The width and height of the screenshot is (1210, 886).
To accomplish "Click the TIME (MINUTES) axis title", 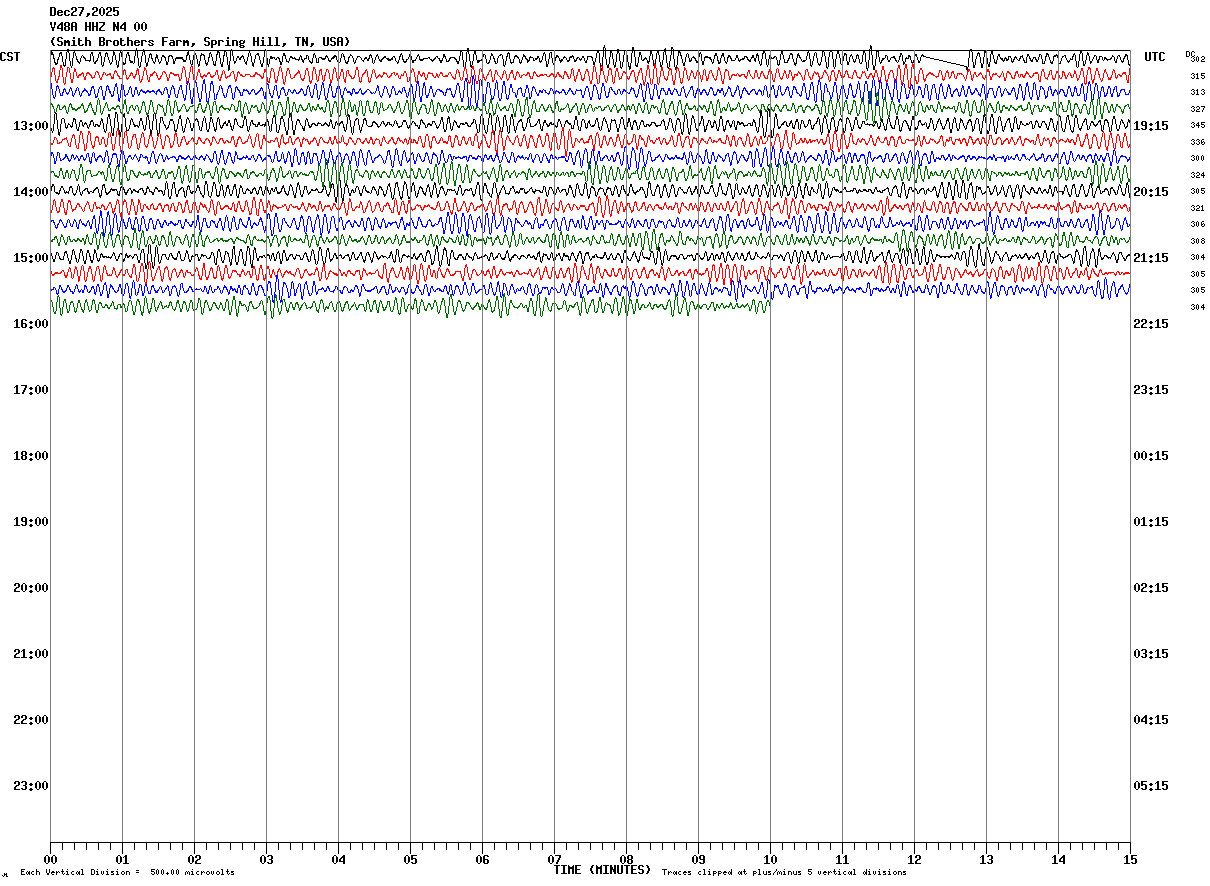I will pyautogui.click(x=602, y=870).
